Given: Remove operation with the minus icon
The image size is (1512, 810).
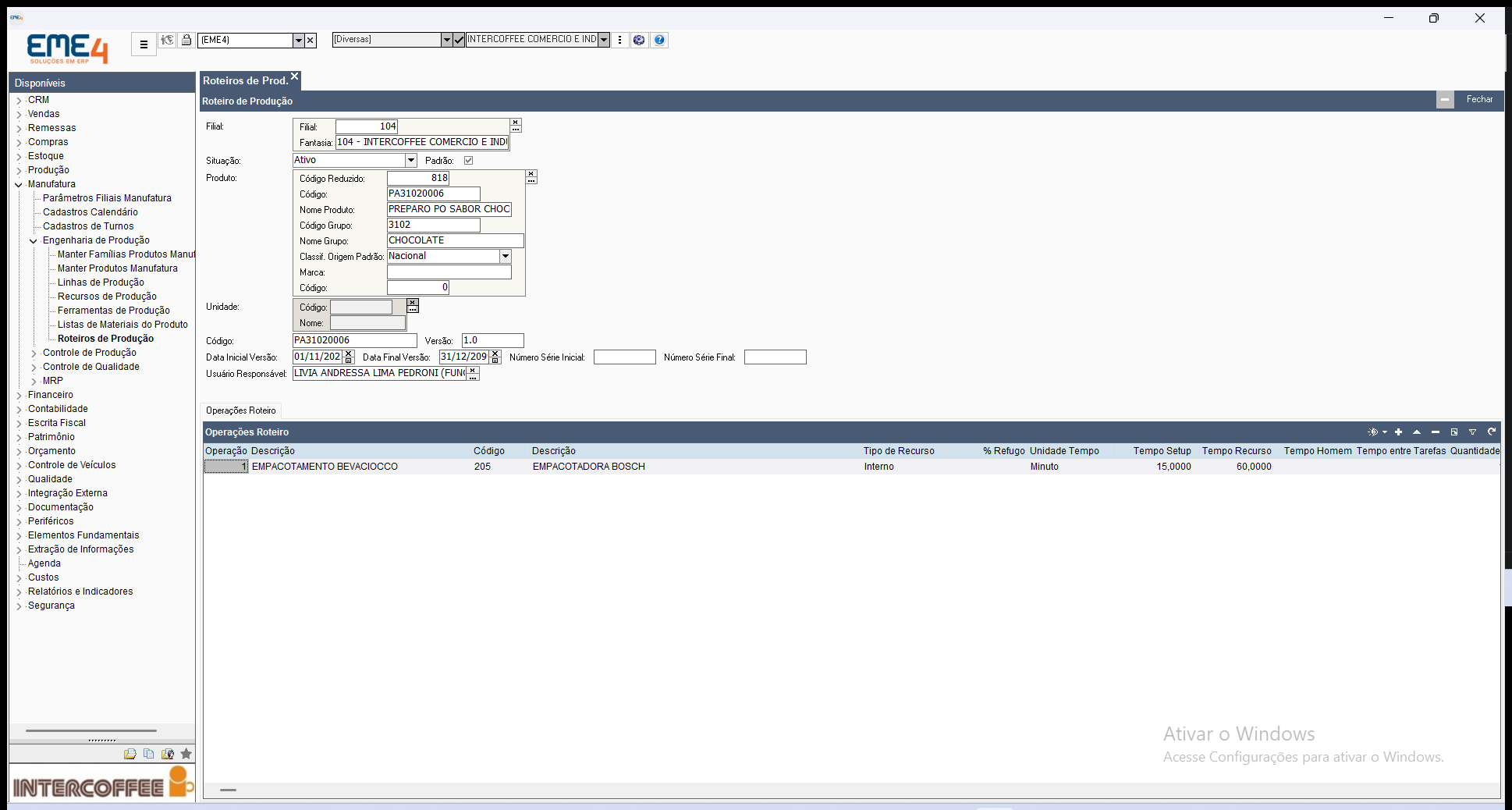Looking at the screenshot, I should 1435,432.
